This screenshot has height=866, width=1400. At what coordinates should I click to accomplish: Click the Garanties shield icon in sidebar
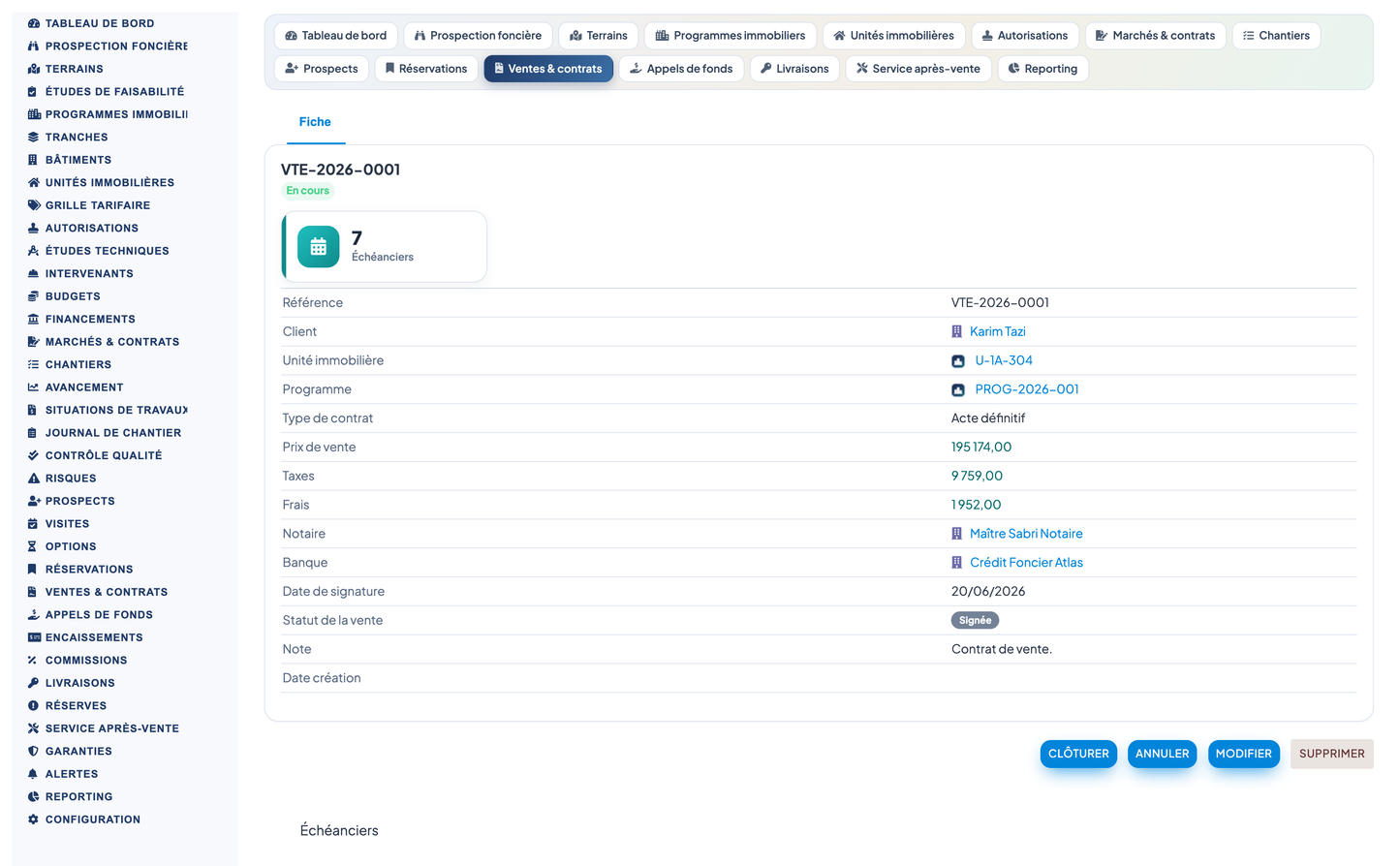click(33, 752)
